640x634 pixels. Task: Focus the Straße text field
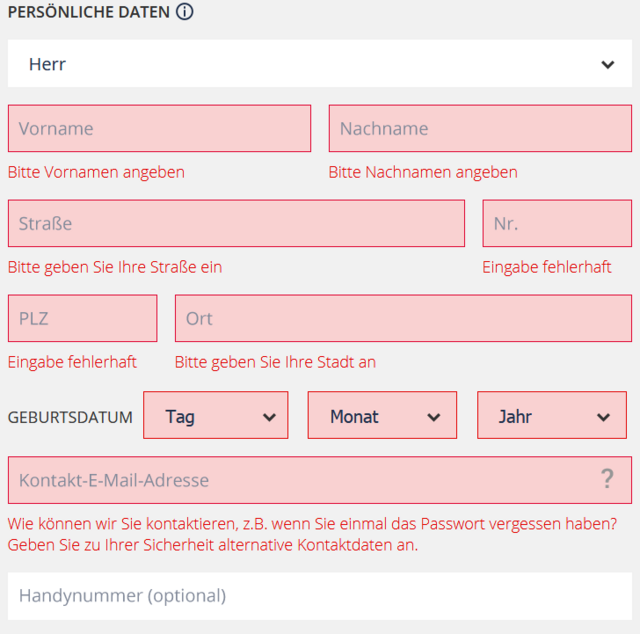tap(236, 223)
